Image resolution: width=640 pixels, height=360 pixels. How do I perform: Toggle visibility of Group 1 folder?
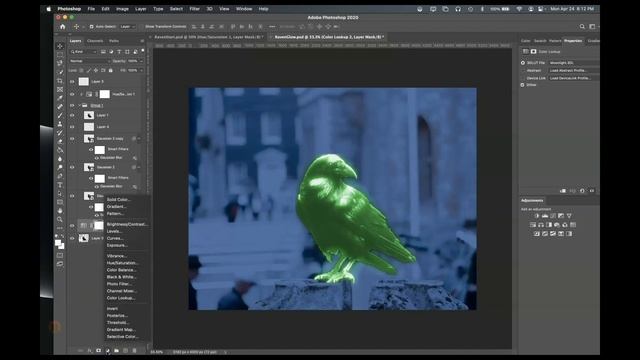pyautogui.click(x=72, y=105)
